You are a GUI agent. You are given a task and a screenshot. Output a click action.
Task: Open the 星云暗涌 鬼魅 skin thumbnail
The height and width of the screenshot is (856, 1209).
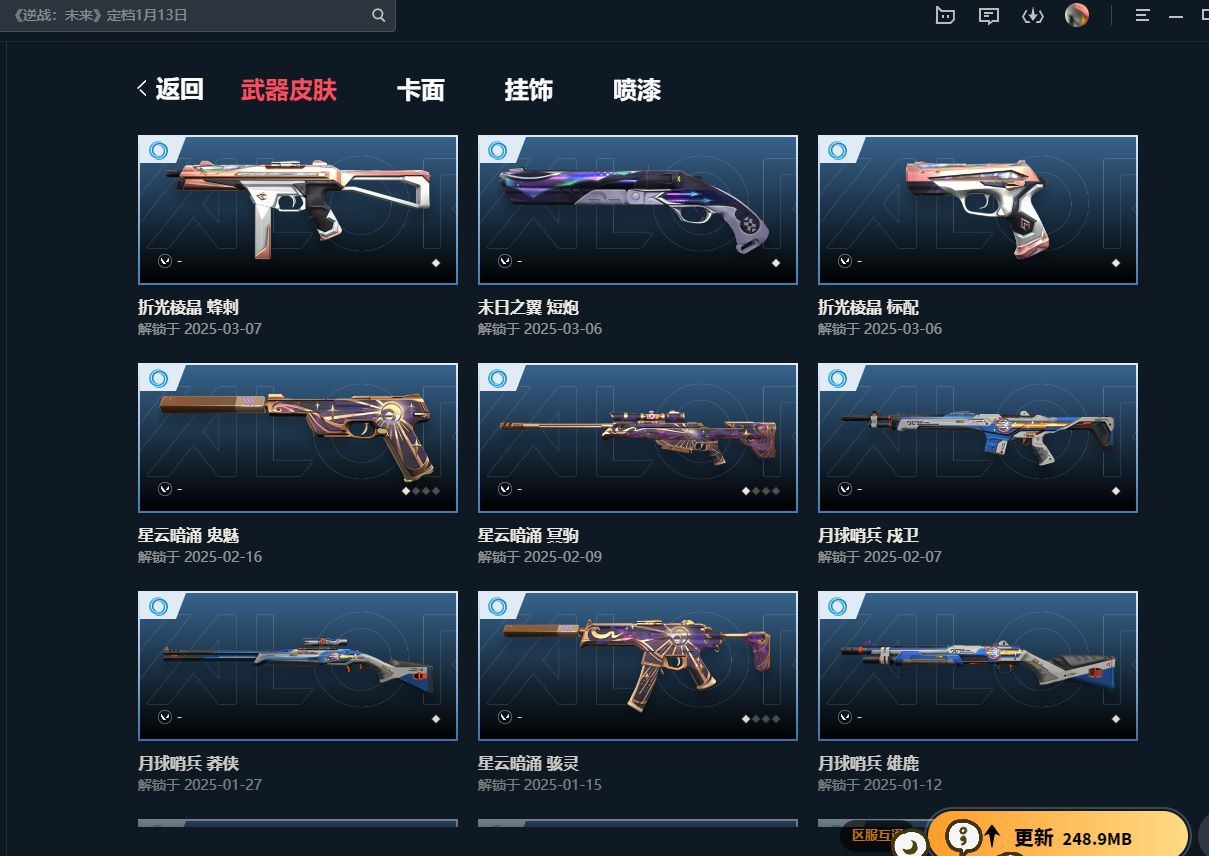(x=298, y=438)
